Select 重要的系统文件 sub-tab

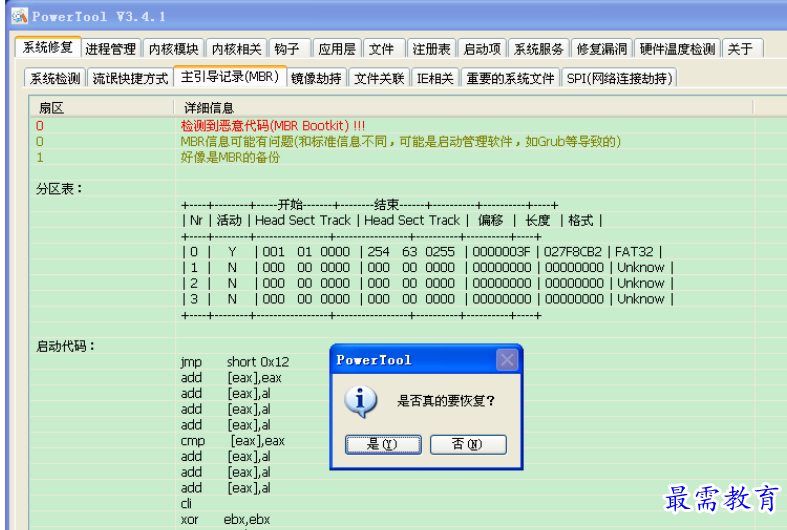(x=510, y=78)
